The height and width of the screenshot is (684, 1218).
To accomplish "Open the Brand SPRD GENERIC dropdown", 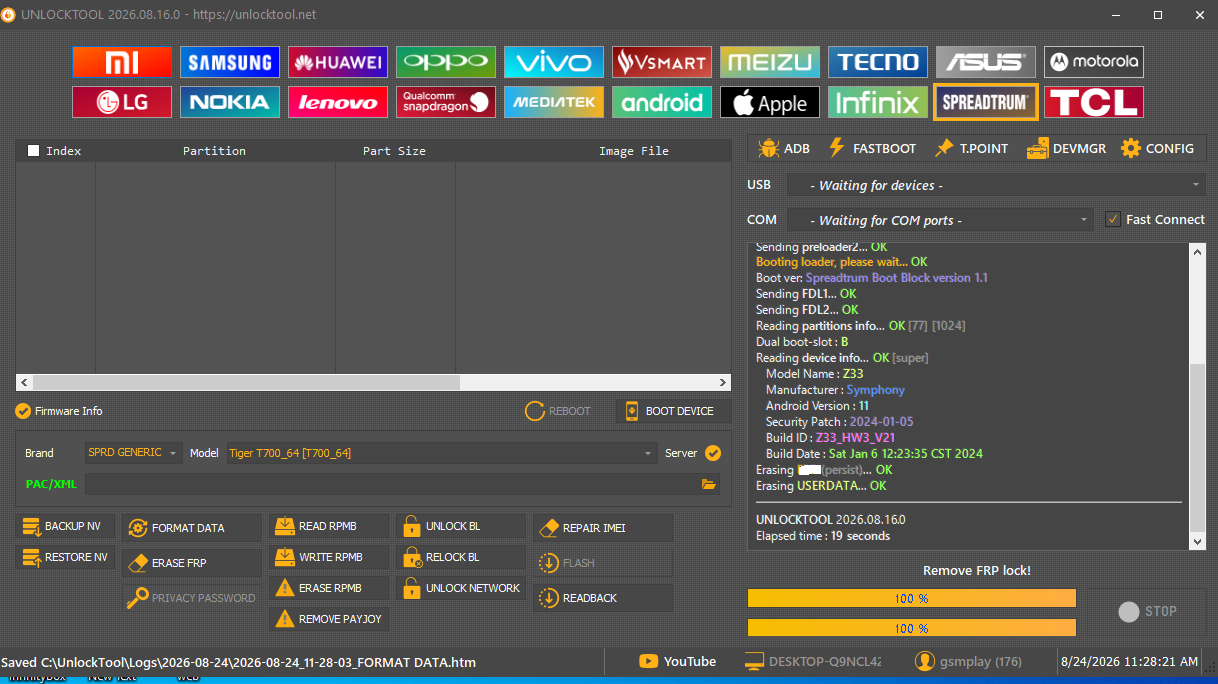I will click(134, 453).
